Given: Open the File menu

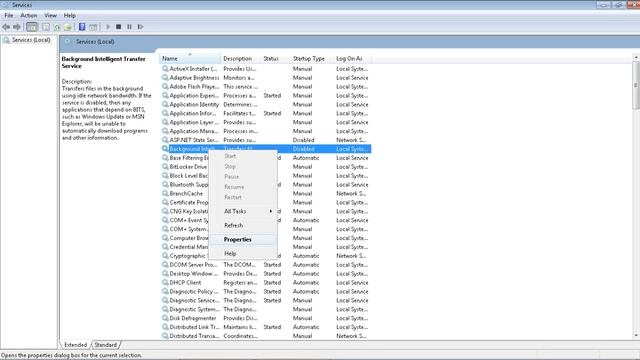Looking at the screenshot, I should click(x=9, y=16).
